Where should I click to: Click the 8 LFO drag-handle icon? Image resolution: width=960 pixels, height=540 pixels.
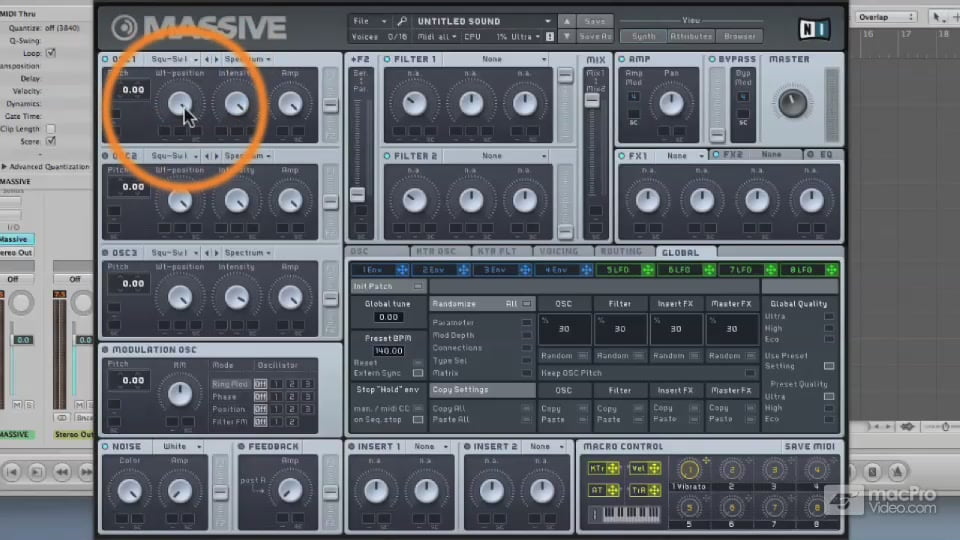tap(831, 270)
